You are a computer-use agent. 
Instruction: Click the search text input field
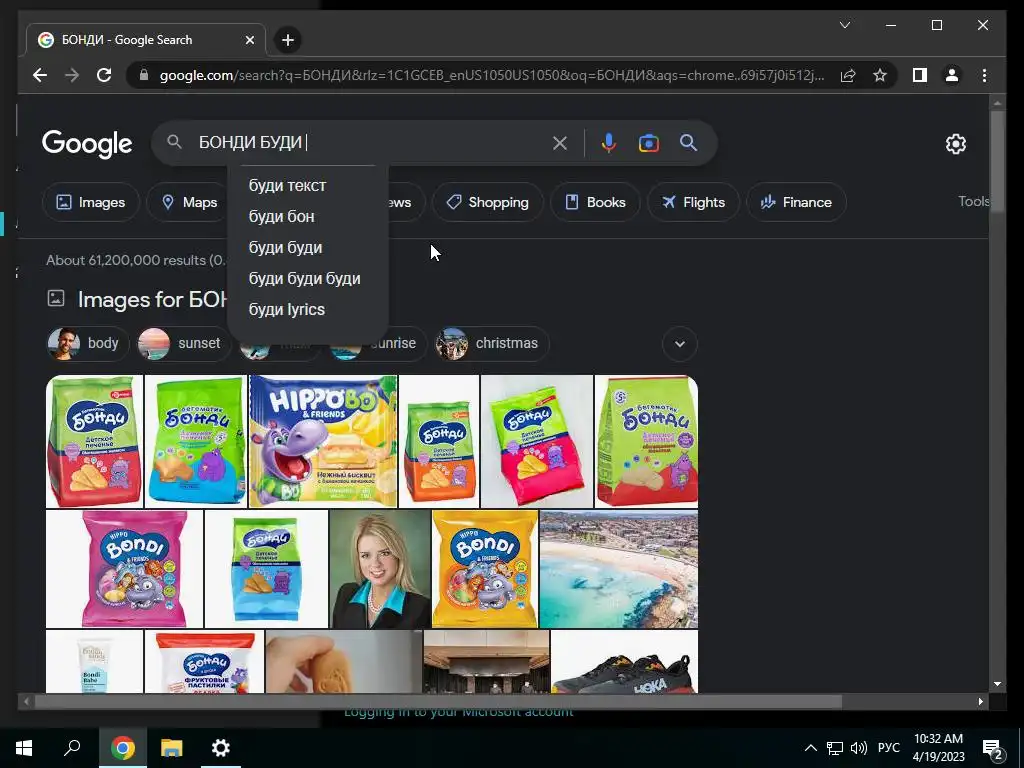tap(370, 142)
